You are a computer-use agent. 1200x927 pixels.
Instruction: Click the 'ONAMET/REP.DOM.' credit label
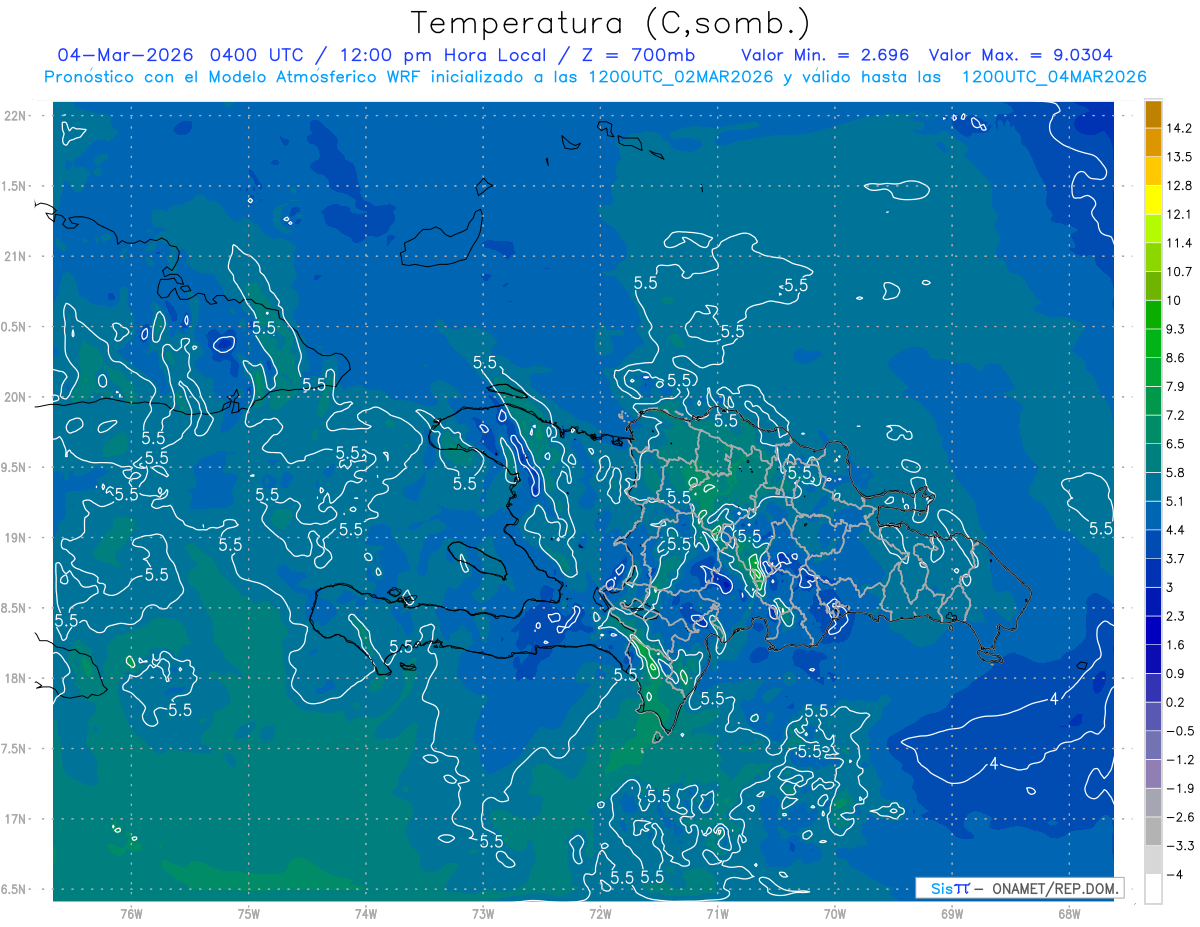point(1057,888)
